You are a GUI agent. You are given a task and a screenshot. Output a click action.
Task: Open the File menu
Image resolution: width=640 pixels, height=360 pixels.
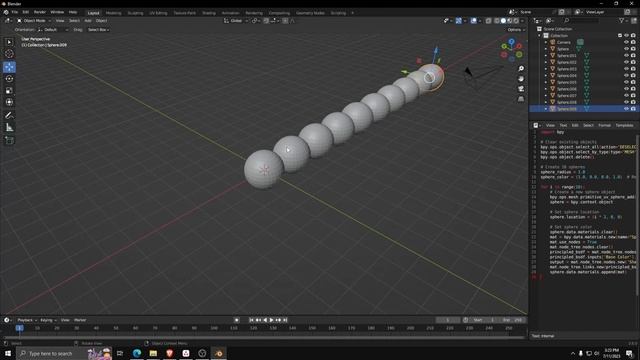[15, 12]
